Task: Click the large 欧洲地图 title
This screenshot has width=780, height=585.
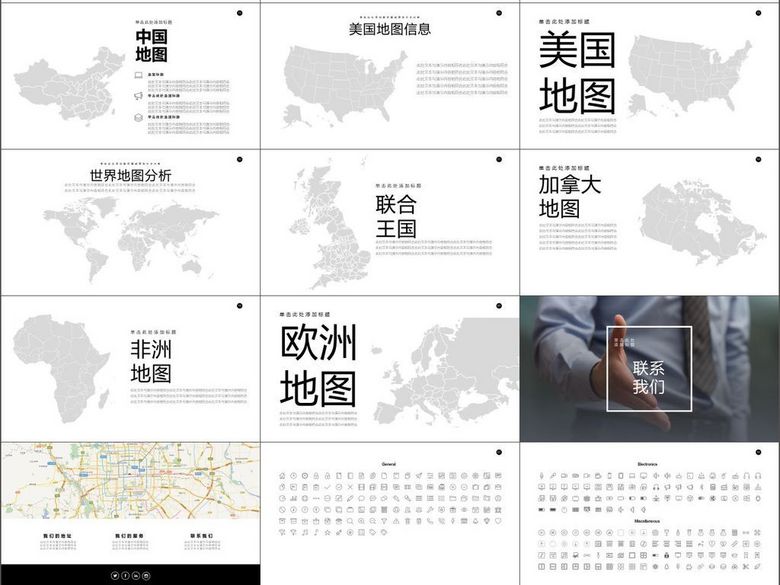Action: click(318, 365)
